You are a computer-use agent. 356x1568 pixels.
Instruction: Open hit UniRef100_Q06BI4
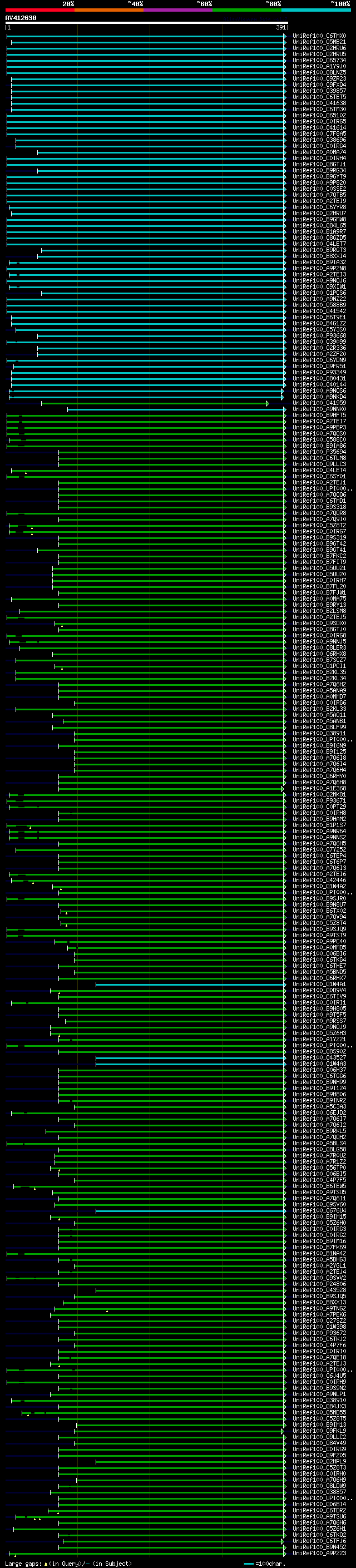click(319, 1505)
